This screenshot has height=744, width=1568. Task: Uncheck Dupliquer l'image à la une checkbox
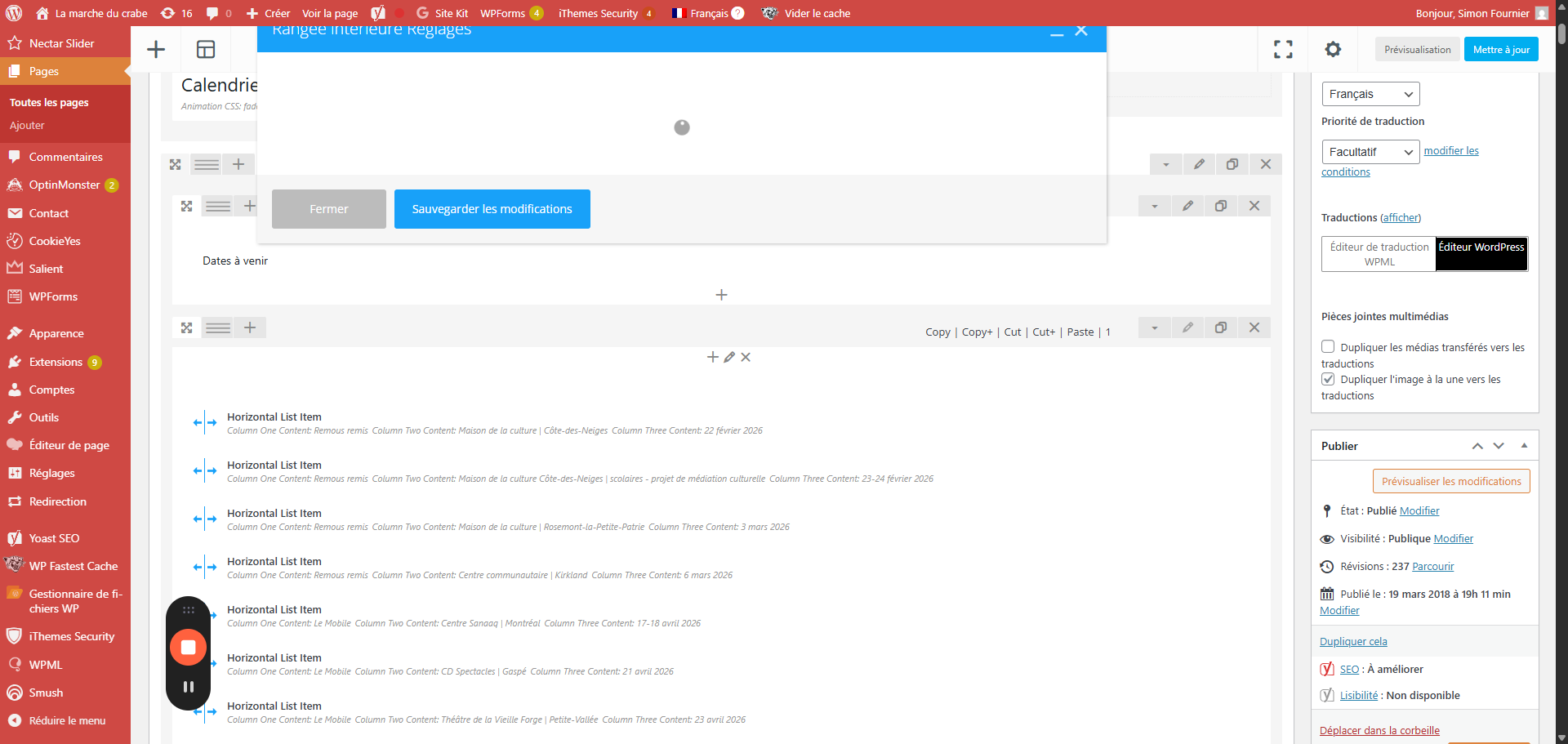[1328, 379]
